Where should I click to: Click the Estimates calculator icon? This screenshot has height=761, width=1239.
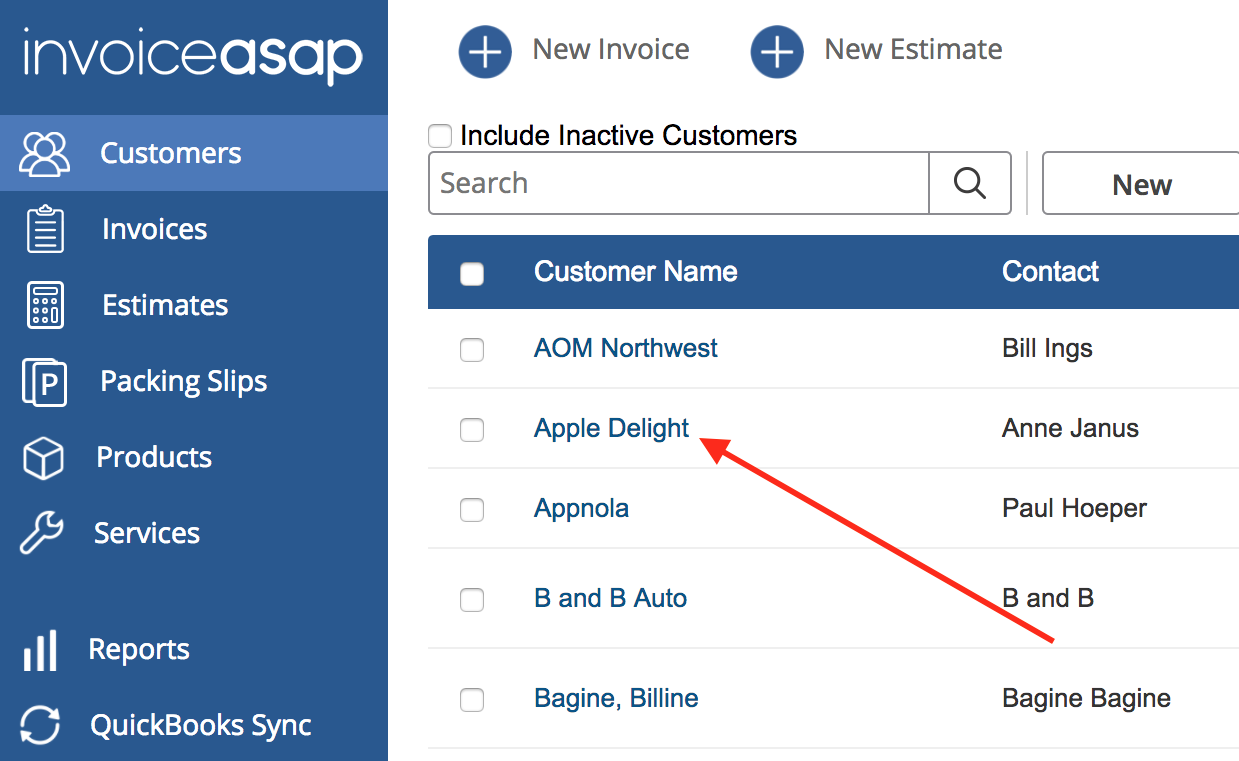45,305
